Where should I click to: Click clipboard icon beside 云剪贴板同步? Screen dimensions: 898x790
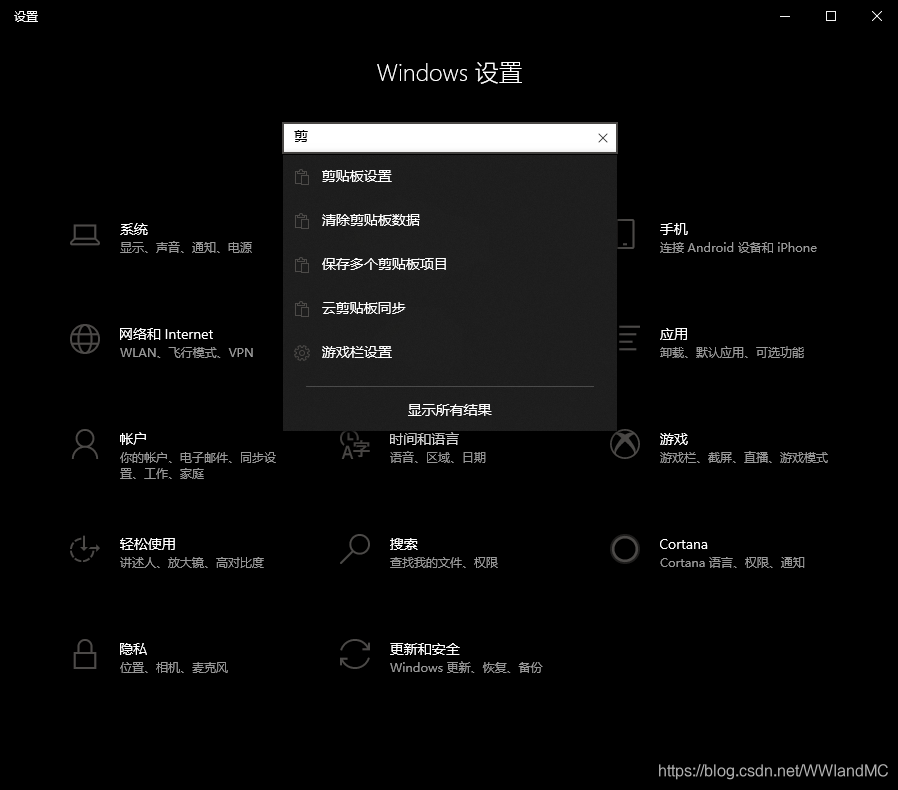[x=302, y=309]
